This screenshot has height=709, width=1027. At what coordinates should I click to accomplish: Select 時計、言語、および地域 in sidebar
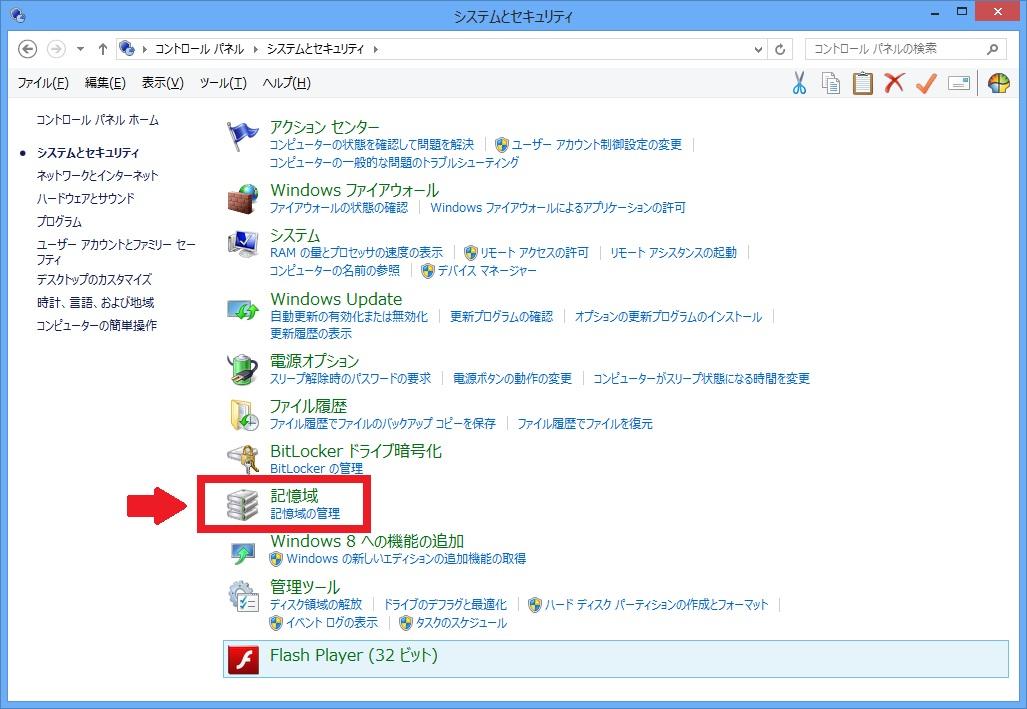96,303
